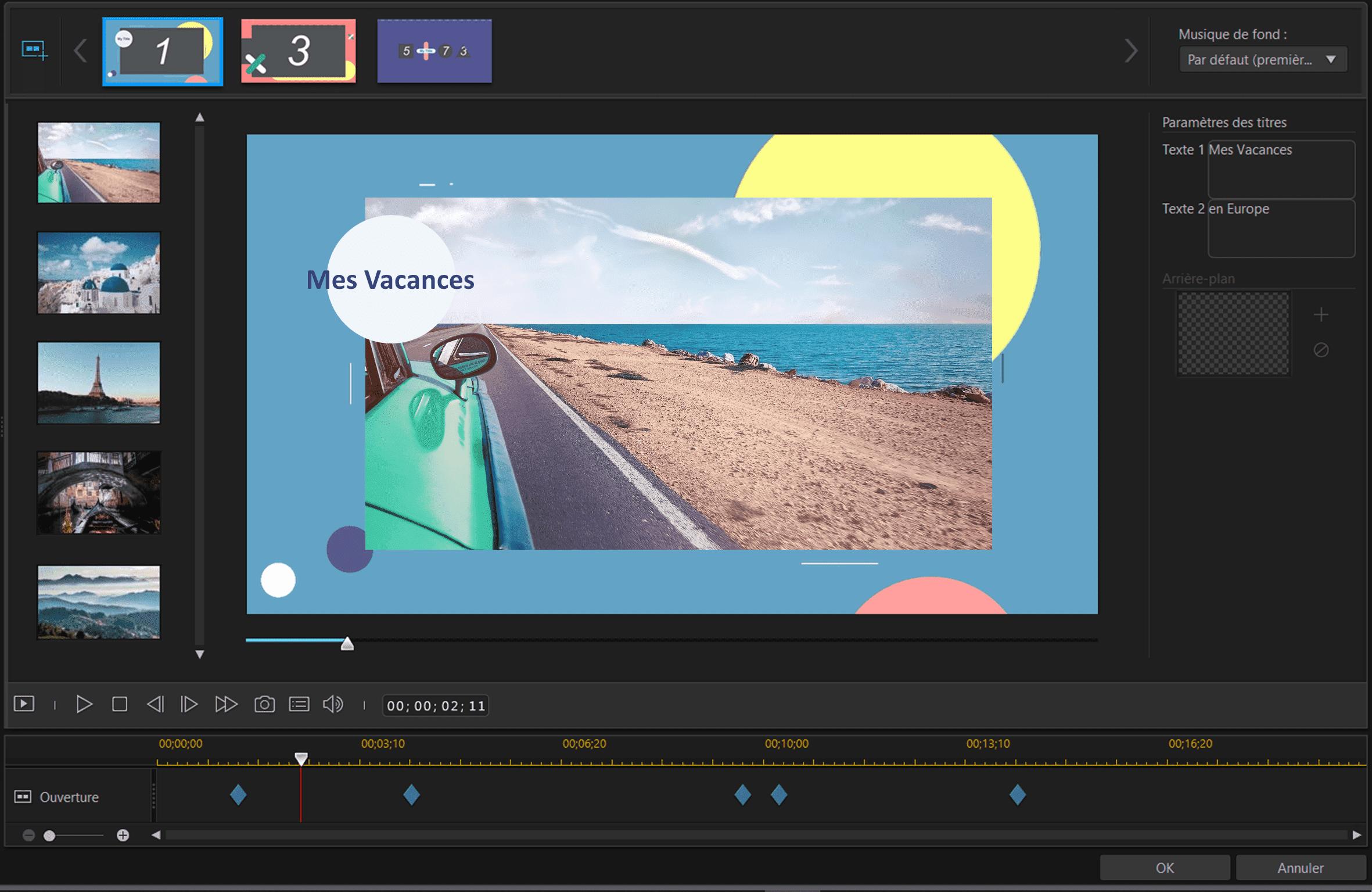Open the play-in-window preview mode icon
The width and height of the screenshot is (1372, 892).
click(x=24, y=703)
